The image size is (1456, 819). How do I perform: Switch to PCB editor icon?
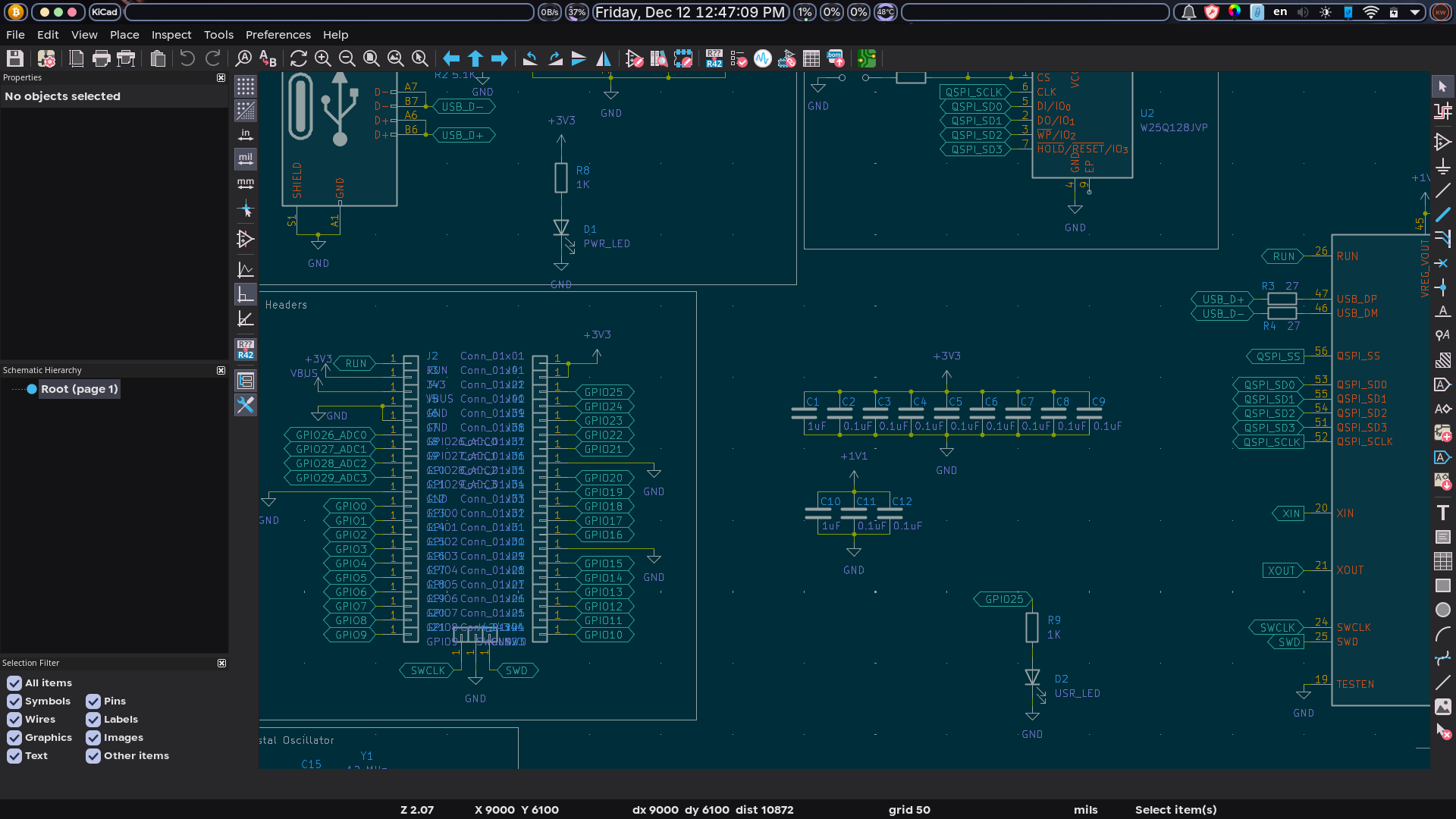tap(867, 58)
